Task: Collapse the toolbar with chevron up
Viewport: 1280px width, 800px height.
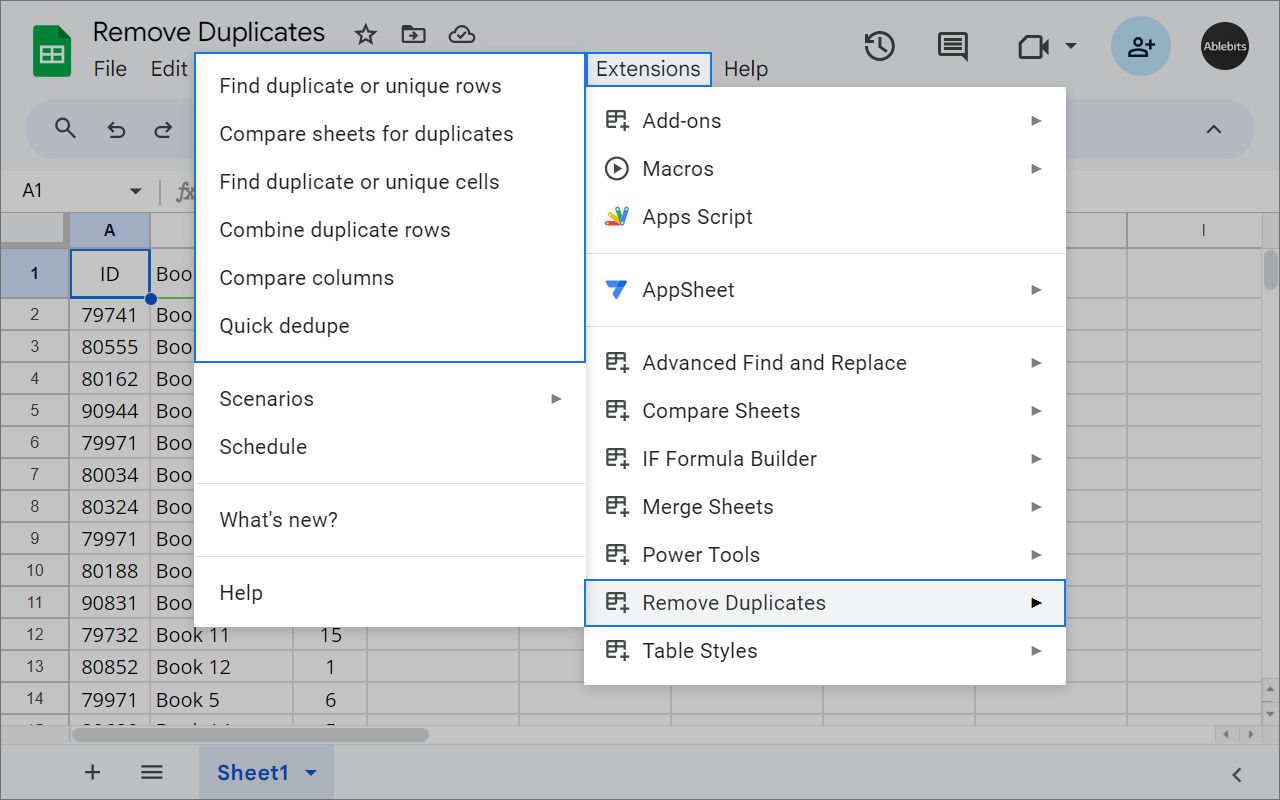Action: (x=1213, y=129)
